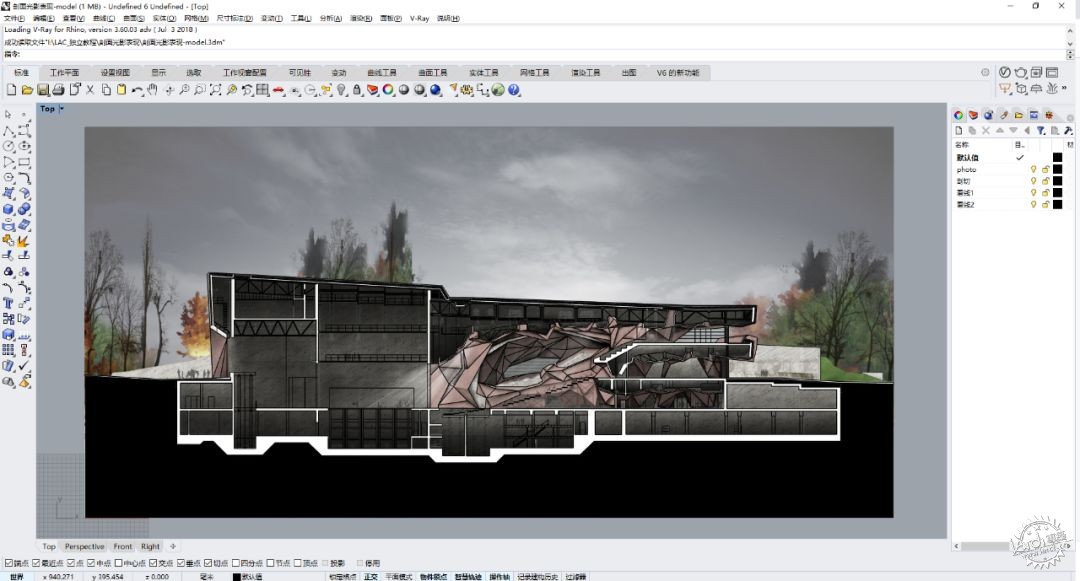The image size is (1080, 581).
Task: Open the command history scroll-down arrow
Action: pos(1070,43)
